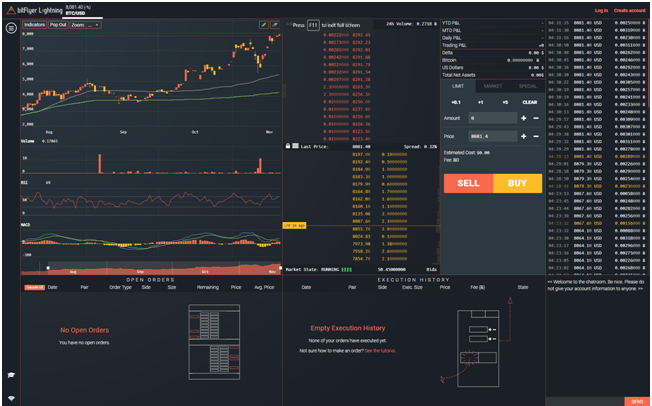Click the Spread percentage text
The image size is (652, 406).
click(420, 146)
